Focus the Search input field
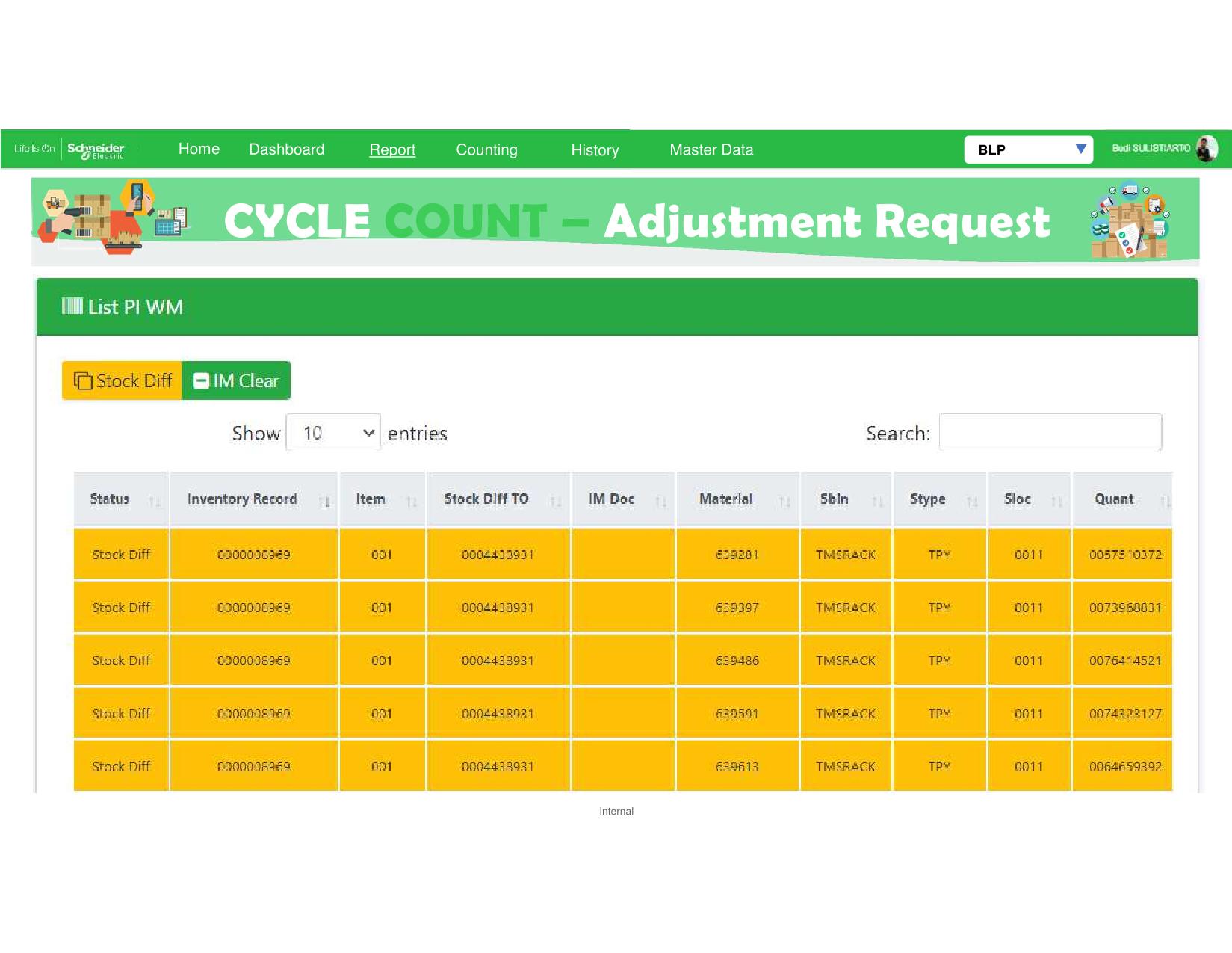The image size is (1232, 953). coord(1050,433)
